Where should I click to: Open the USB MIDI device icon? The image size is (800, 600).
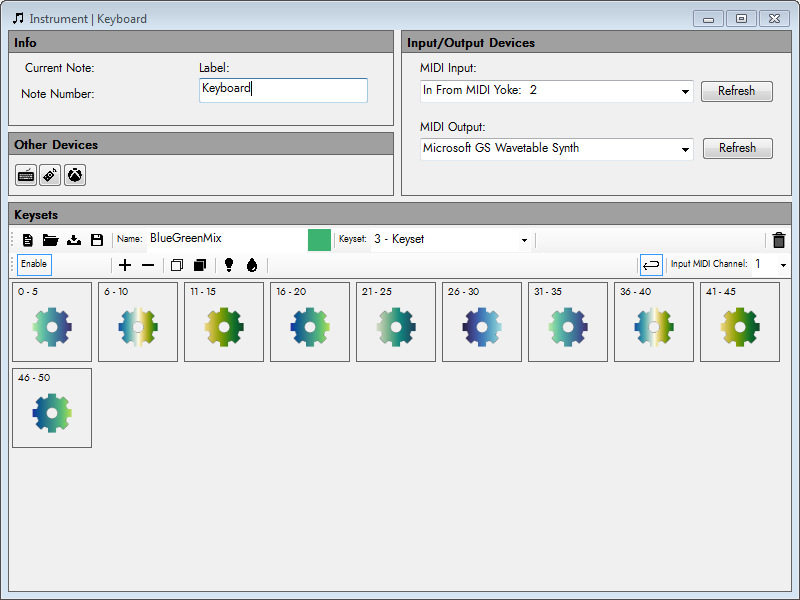pos(50,176)
